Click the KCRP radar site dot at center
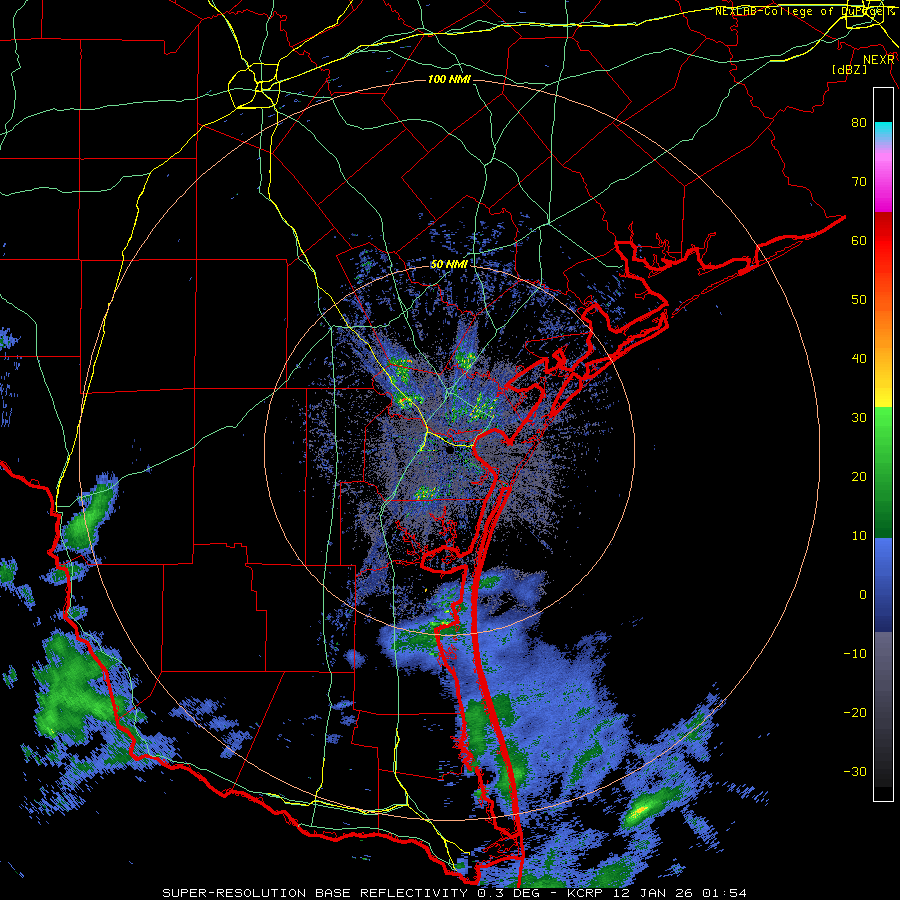Screen dimensions: 900x900 [449, 451]
